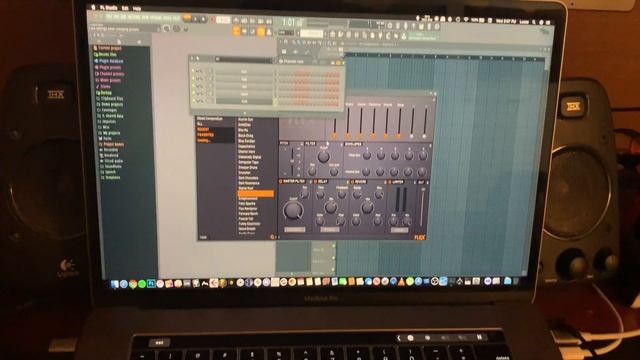Toggle the green mute LED on the third channel
The width and height of the screenshot is (640, 360).
tap(193, 86)
